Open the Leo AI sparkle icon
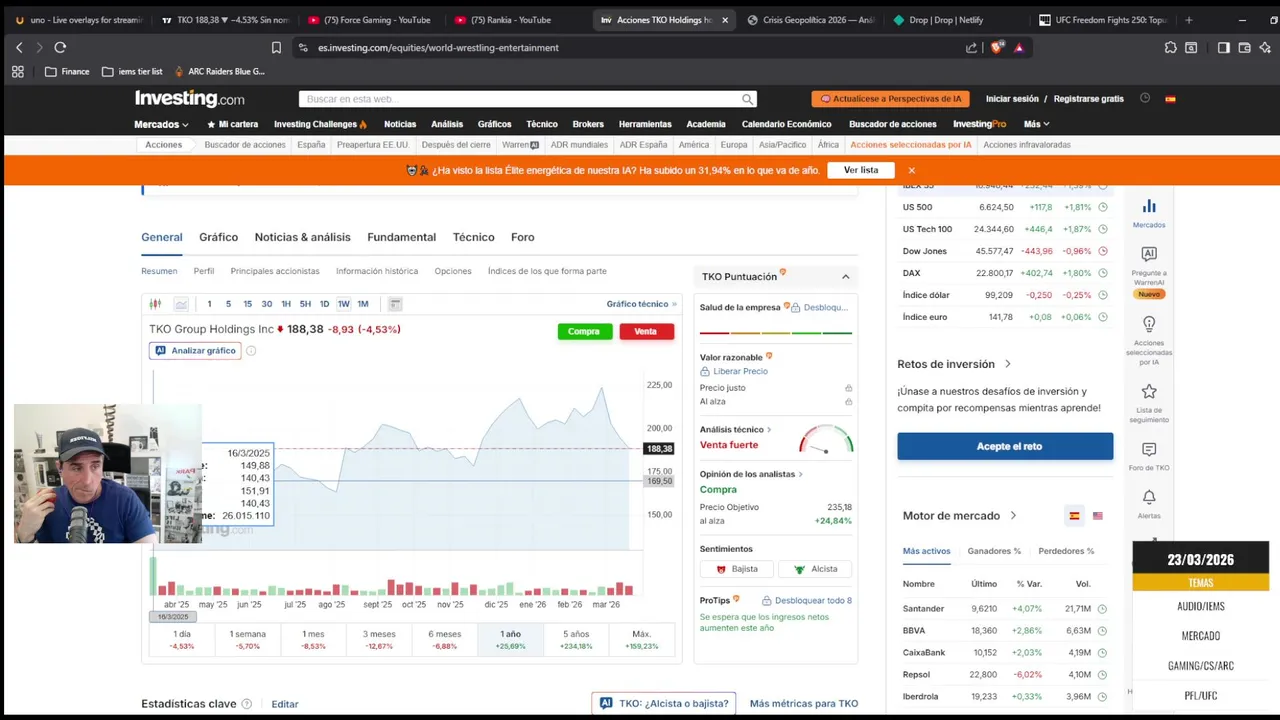 click(x=1265, y=47)
